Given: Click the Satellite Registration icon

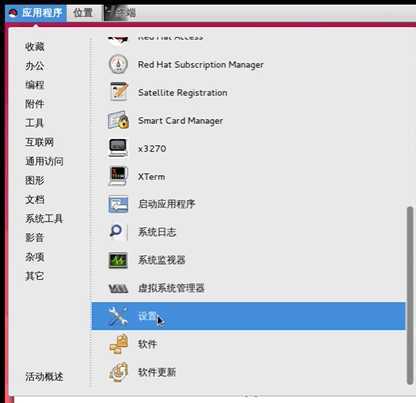Looking at the screenshot, I should click(x=118, y=92).
